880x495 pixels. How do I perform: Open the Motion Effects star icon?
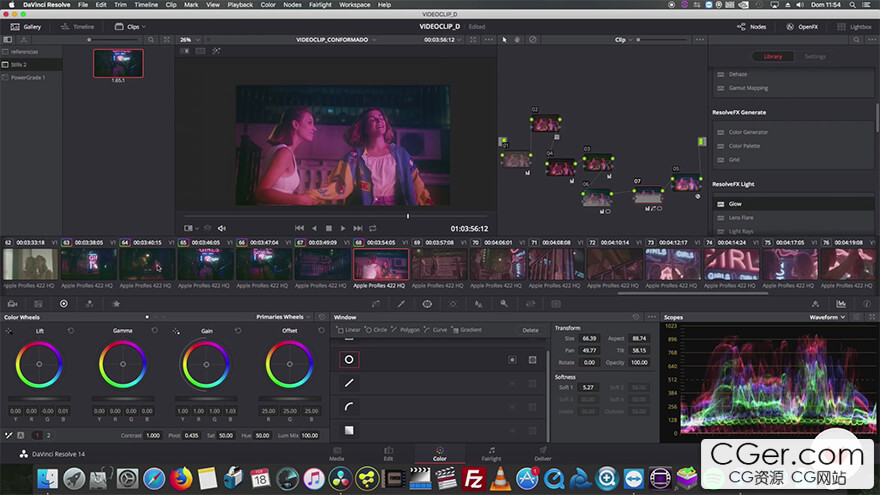coord(116,304)
